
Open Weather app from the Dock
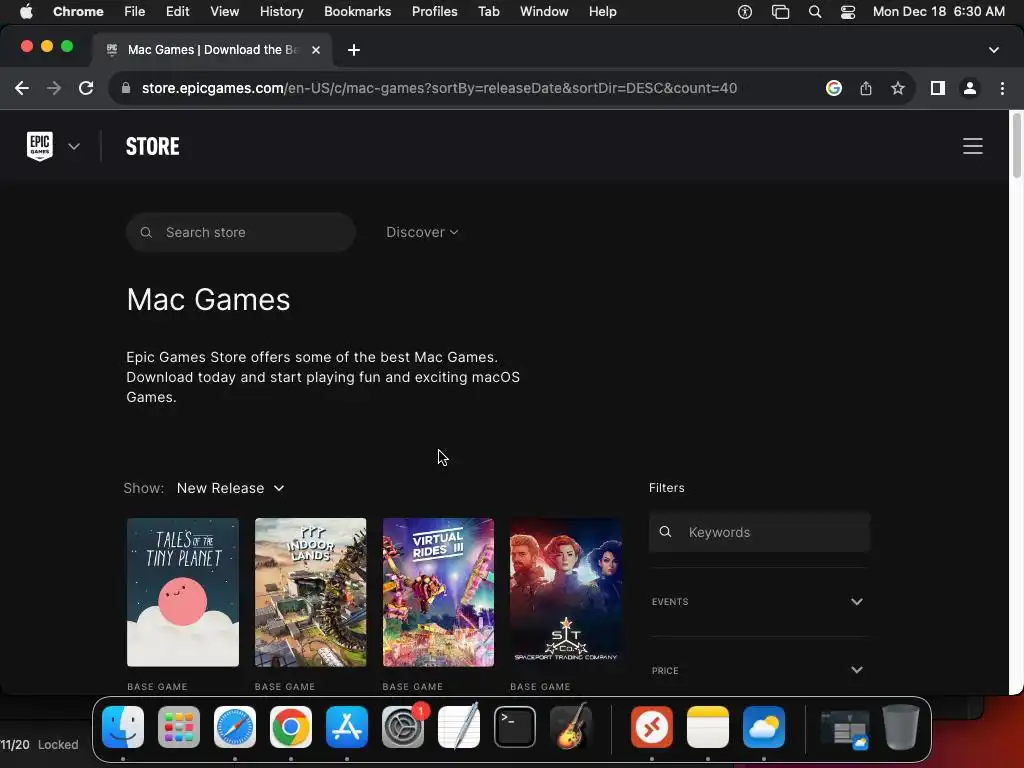point(763,727)
